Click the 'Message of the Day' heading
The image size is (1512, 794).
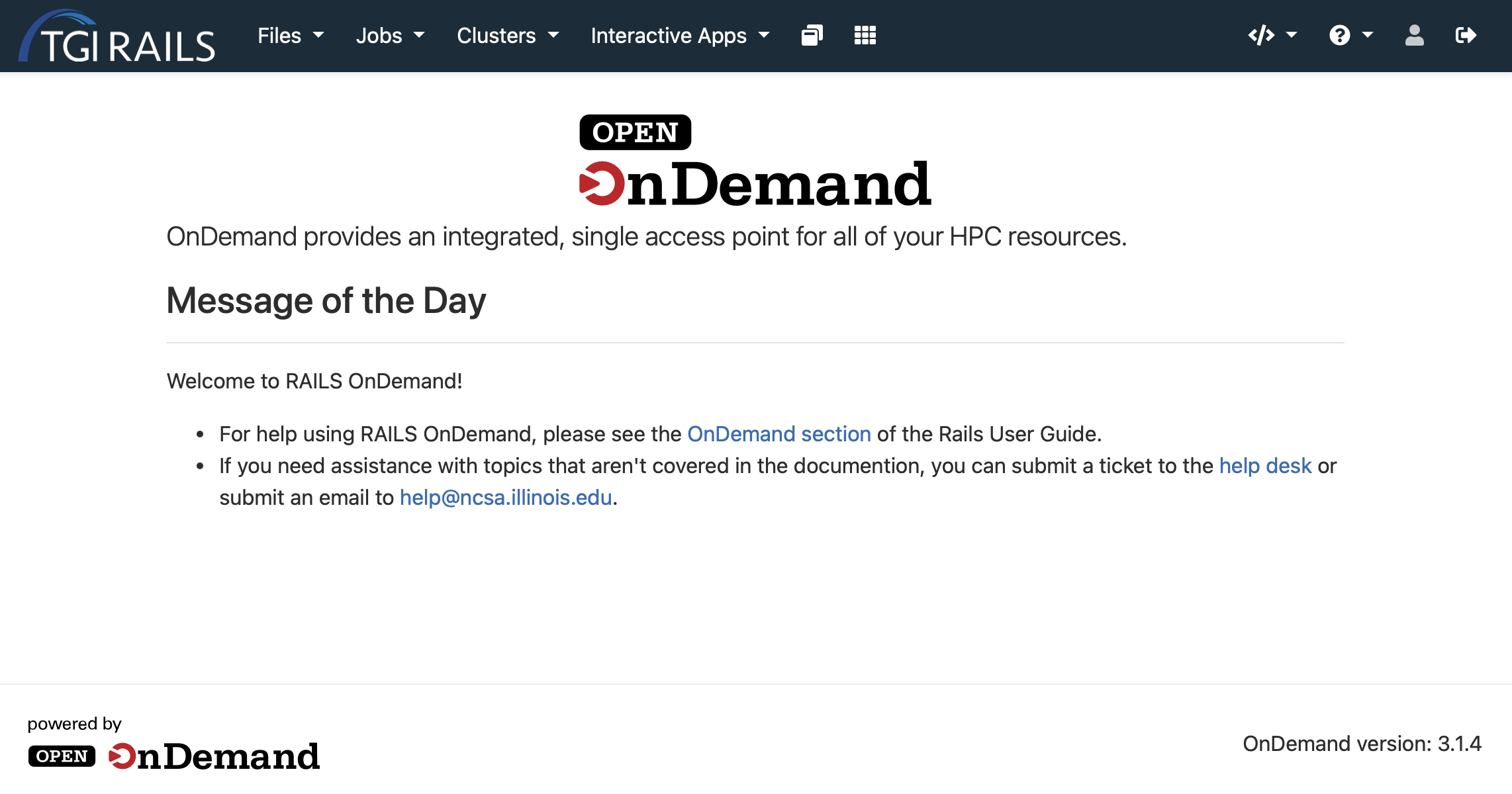click(x=326, y=300)
